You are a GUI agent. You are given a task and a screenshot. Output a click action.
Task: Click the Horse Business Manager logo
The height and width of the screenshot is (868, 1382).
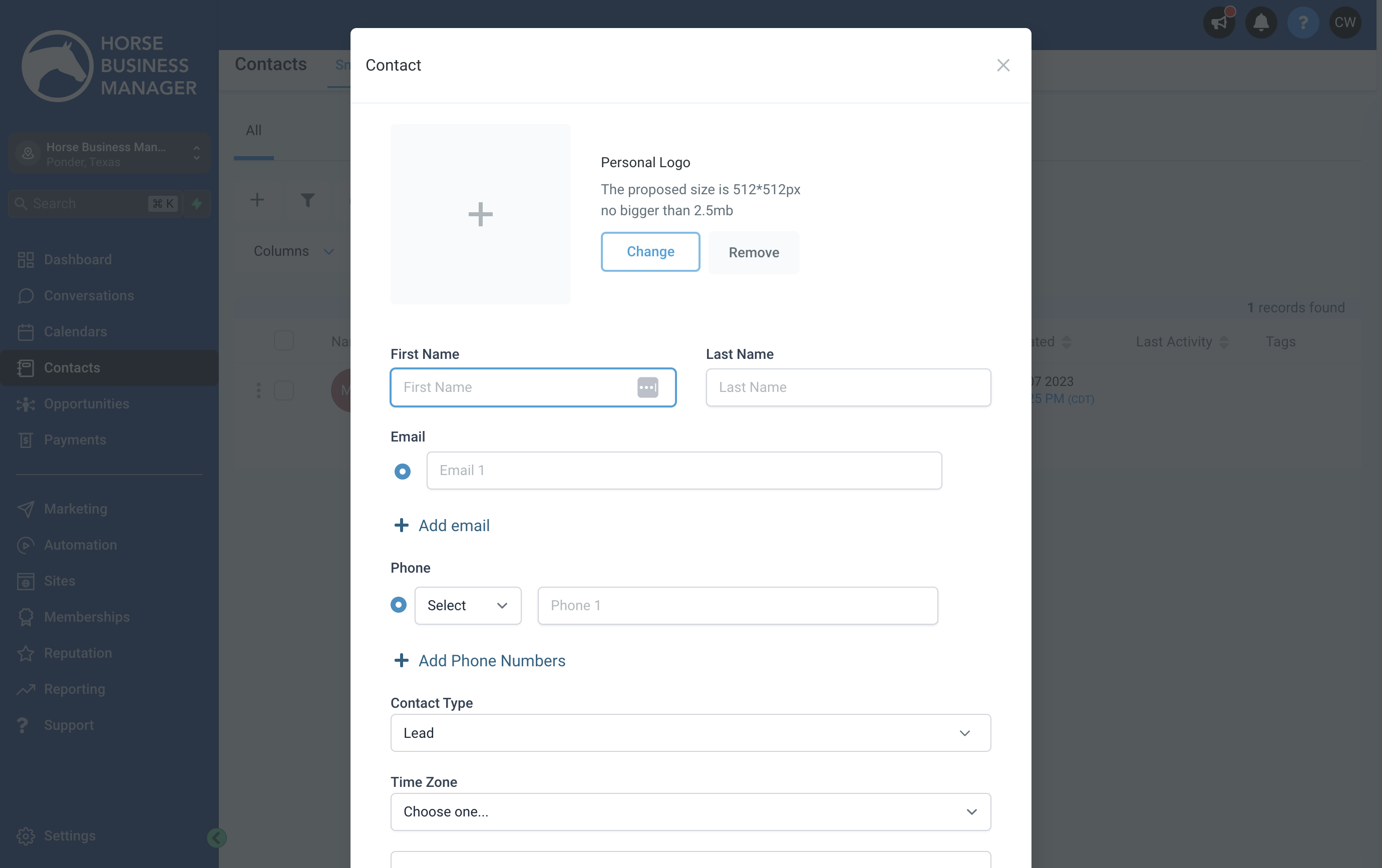(109, 66)
